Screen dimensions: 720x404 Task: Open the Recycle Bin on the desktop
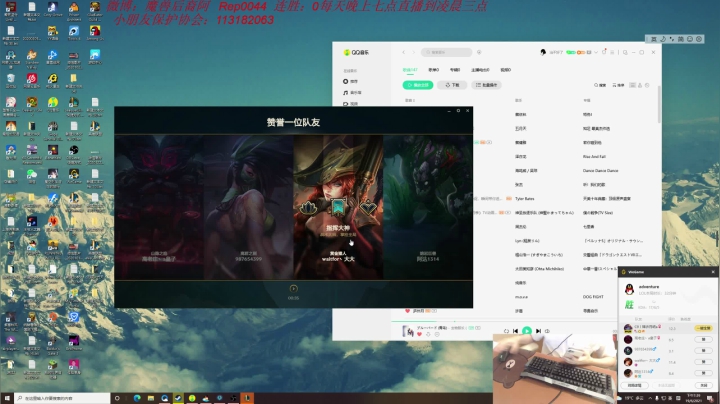pyautogui.click(x=11, y=81)
